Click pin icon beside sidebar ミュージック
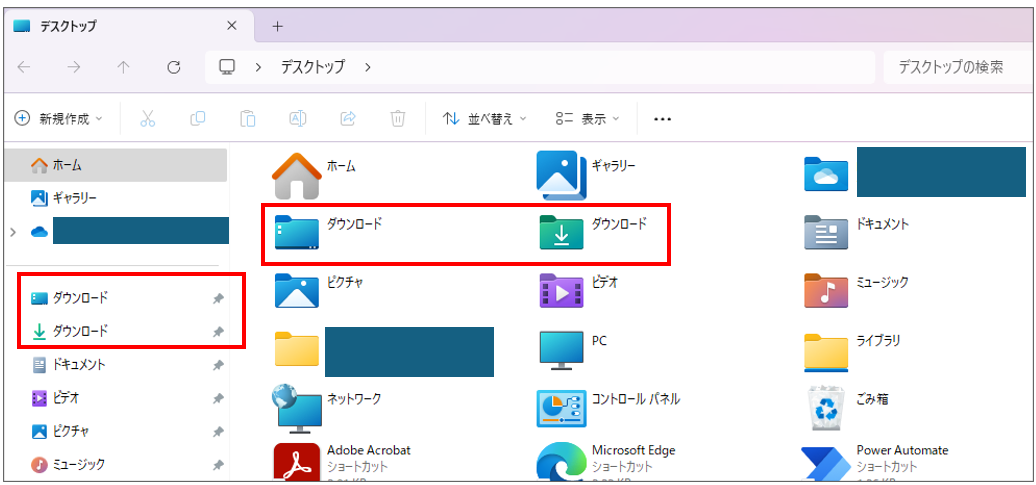Screen dimensions: 1036x485 (x=218, y=465)
